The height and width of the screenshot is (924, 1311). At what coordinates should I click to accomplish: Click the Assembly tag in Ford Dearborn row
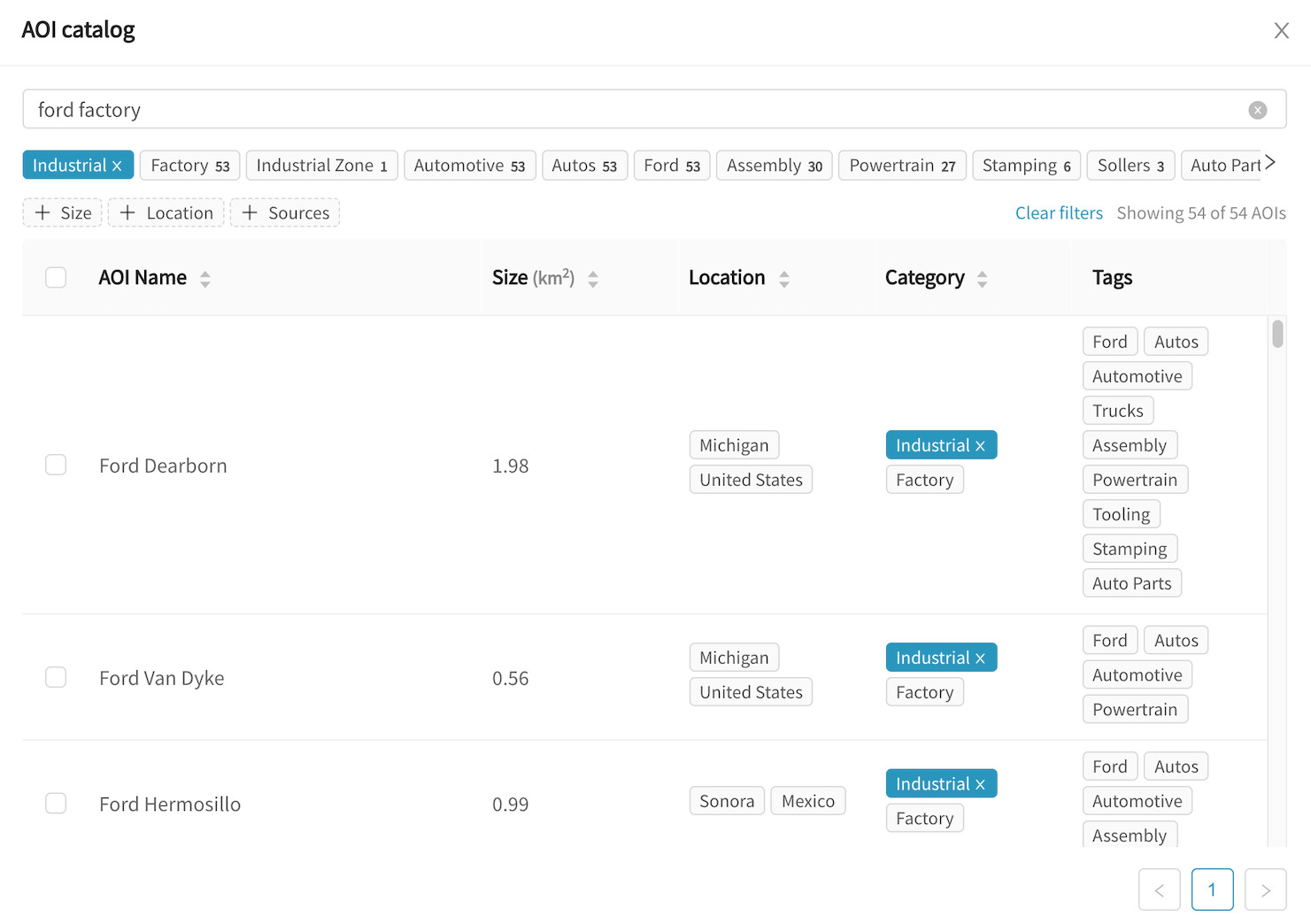click(1130, 445)
